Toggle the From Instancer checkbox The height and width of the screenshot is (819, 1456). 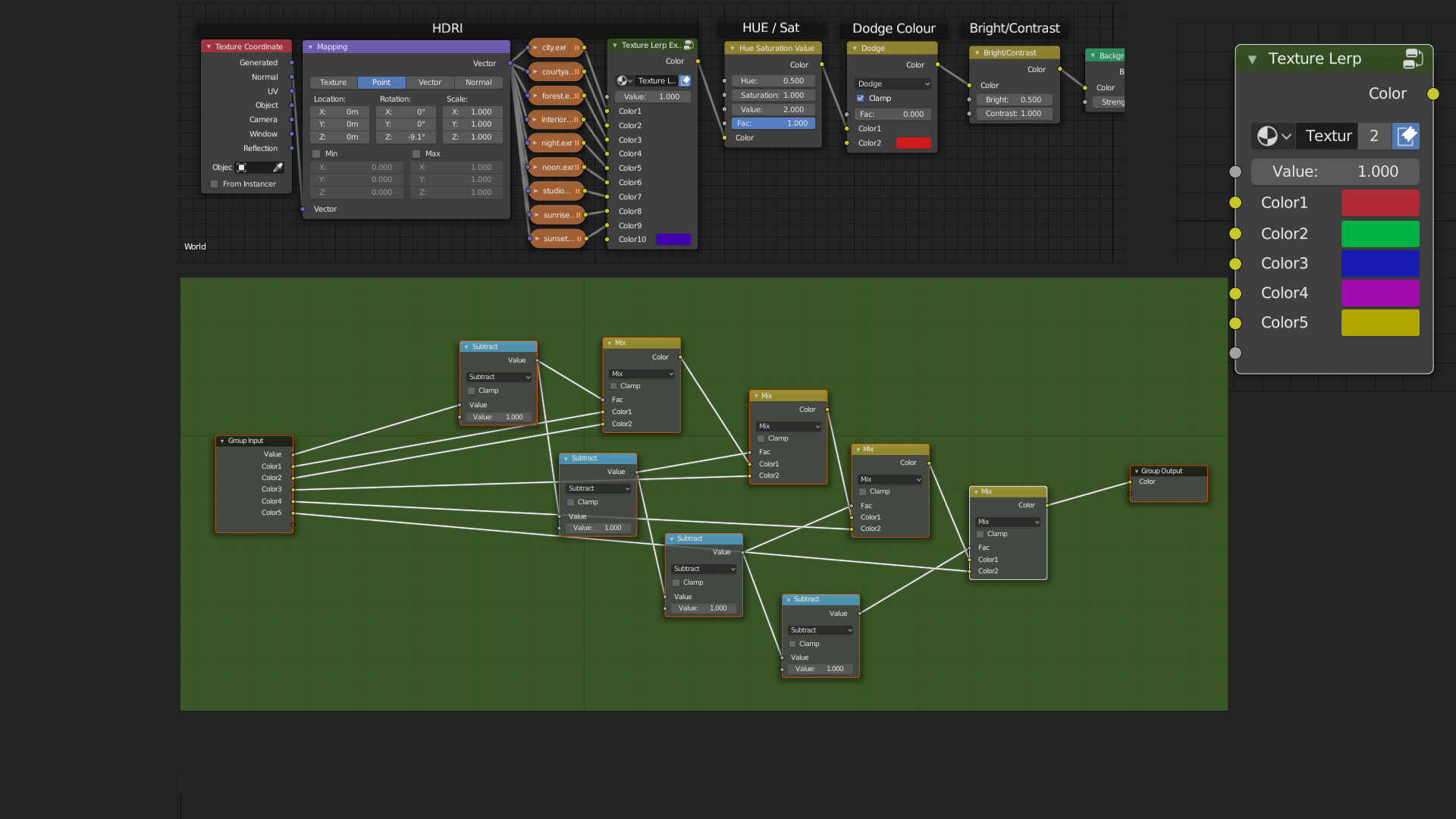(215, 184)
